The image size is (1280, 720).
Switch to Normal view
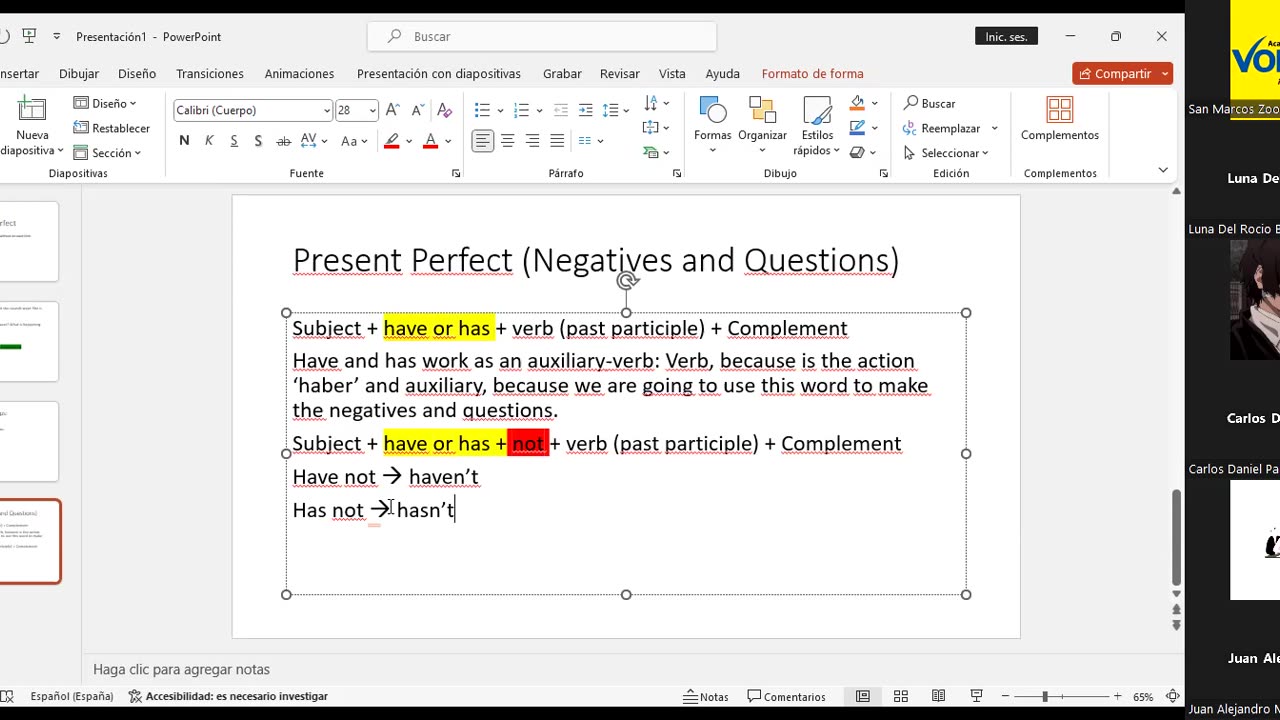coord(863,697)
